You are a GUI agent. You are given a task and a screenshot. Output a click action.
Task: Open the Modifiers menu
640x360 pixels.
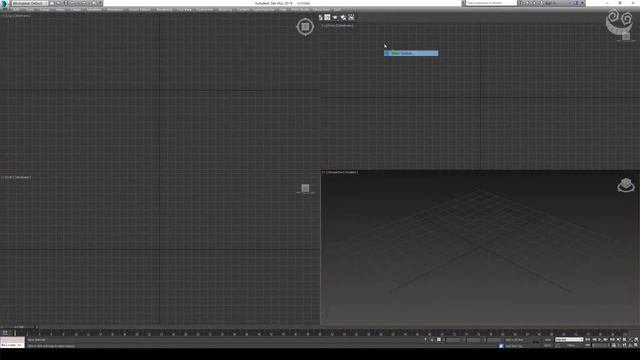pos(94,10)
